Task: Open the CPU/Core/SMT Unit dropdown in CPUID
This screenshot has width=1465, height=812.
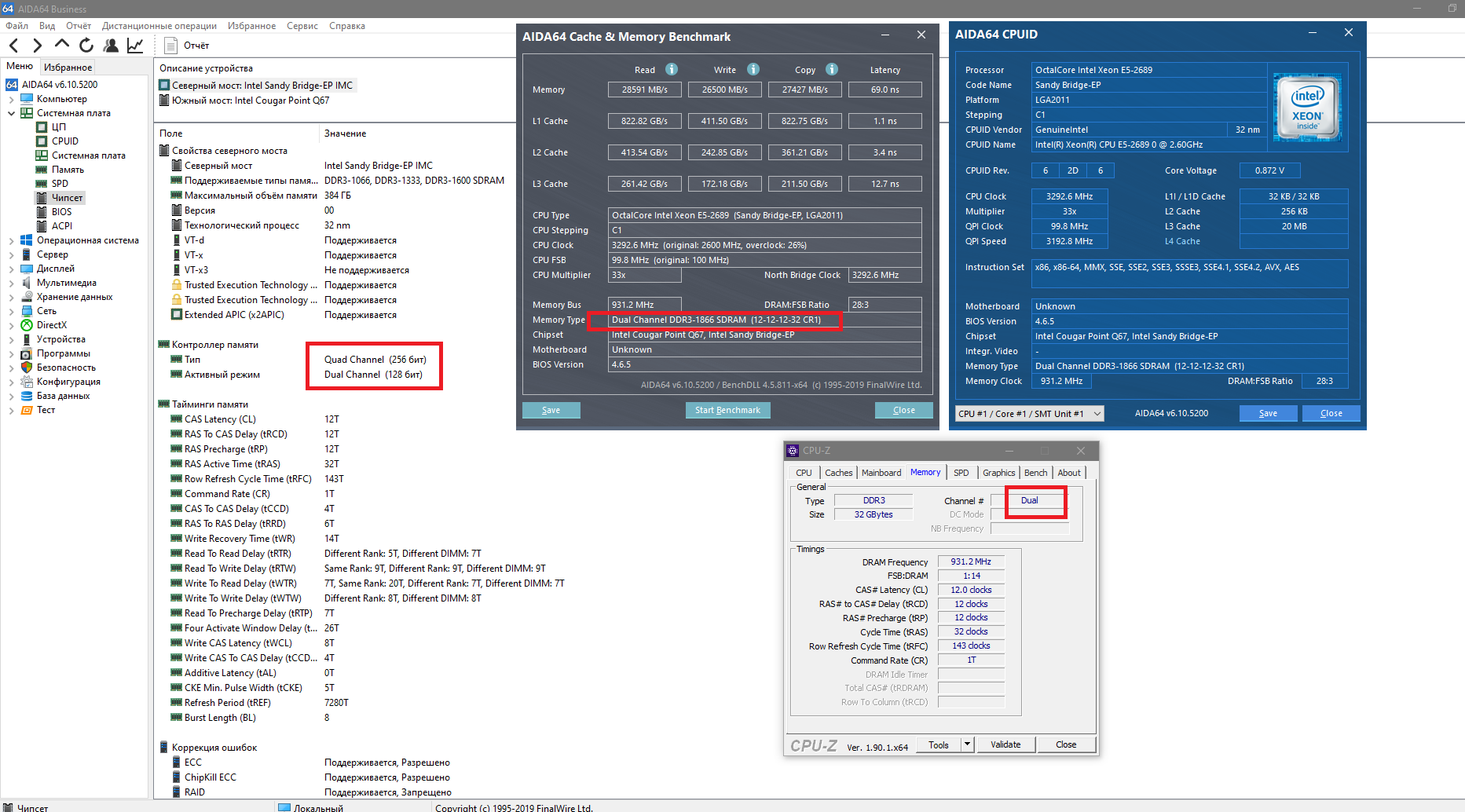Action: click(x=1030, y=414)
